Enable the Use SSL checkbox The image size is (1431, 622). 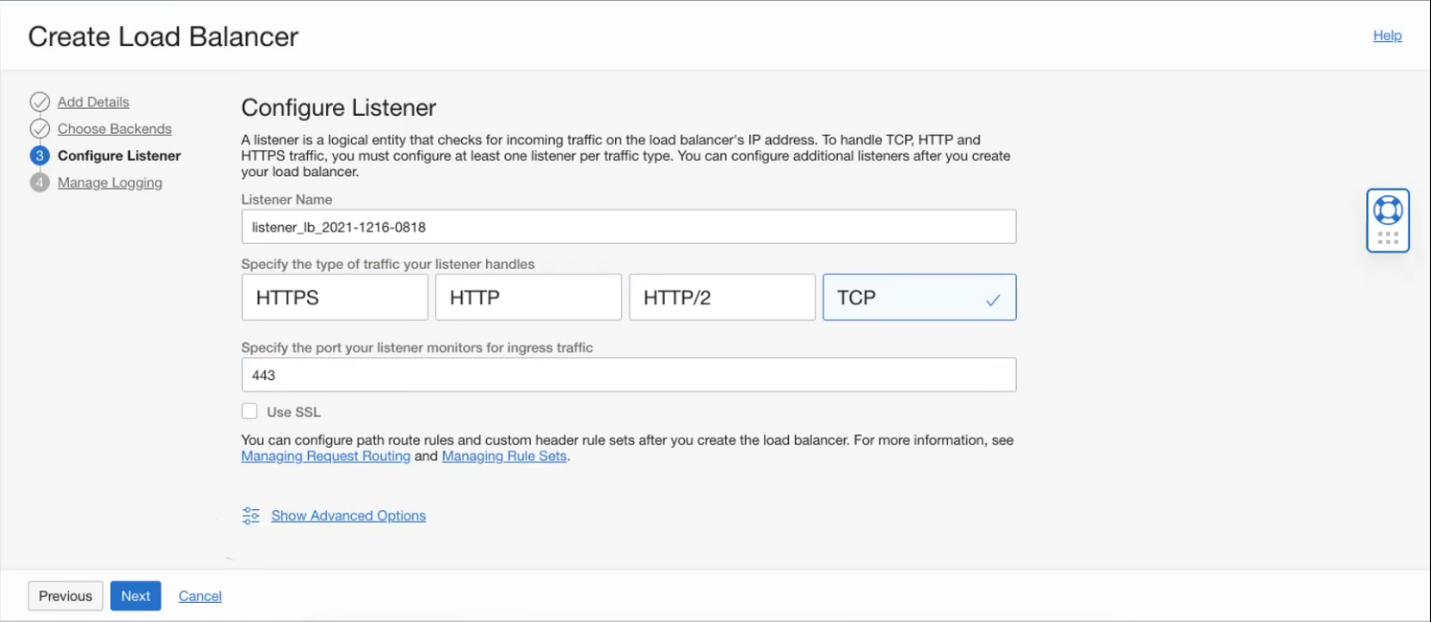point(250,411)
